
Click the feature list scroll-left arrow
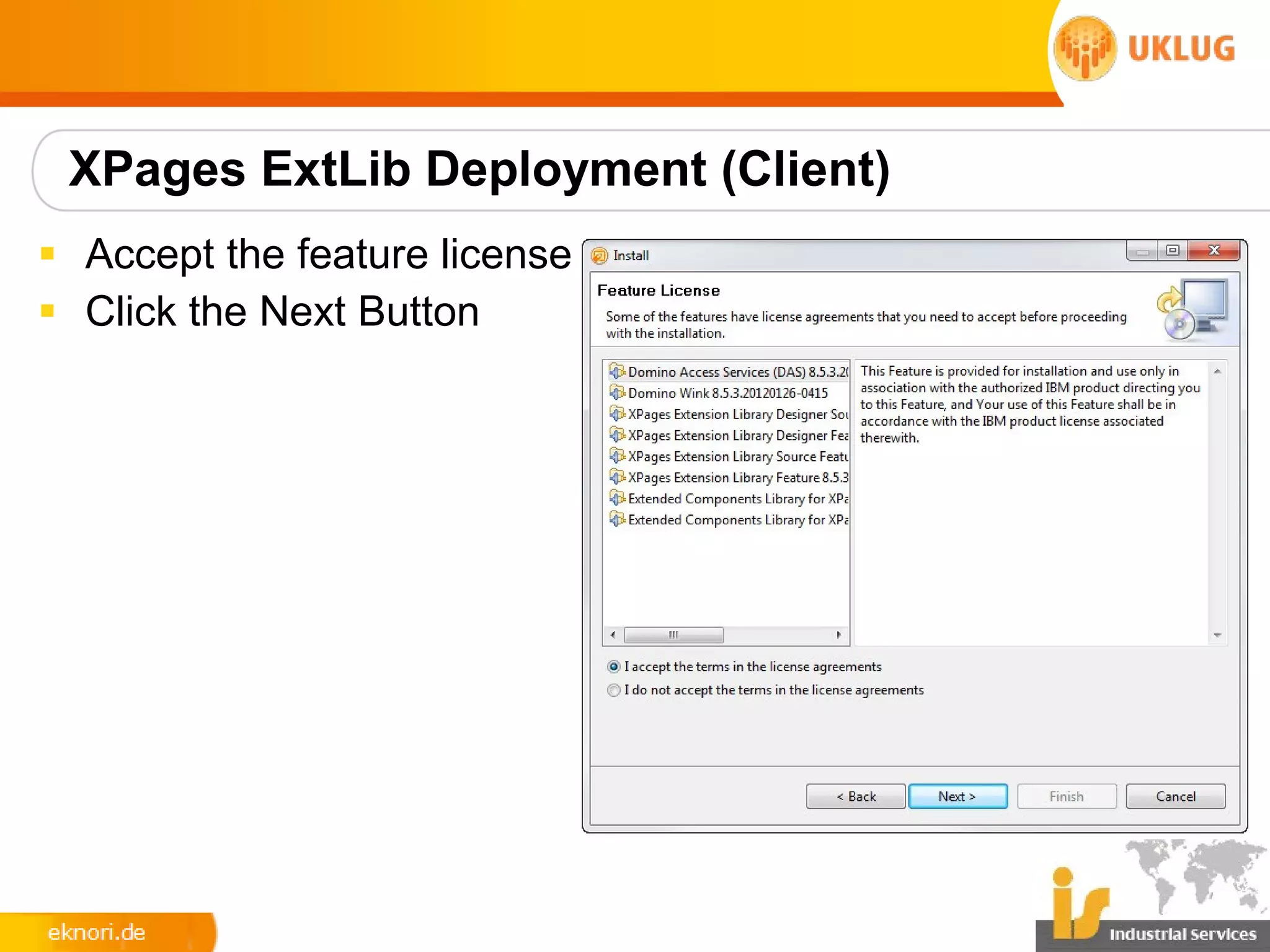(613, 635)
